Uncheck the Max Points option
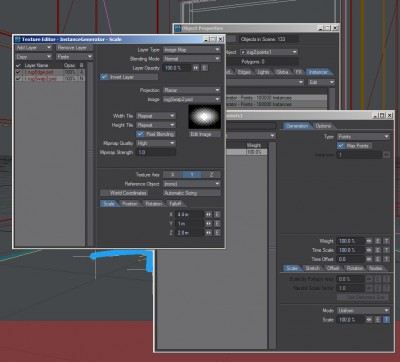This screenshot has width=400, height=362. [341, 146]
